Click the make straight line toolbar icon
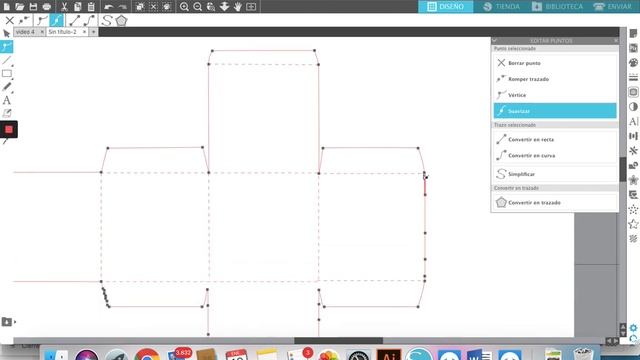Viewport: 640px width, 360px height. pos(75,20)
